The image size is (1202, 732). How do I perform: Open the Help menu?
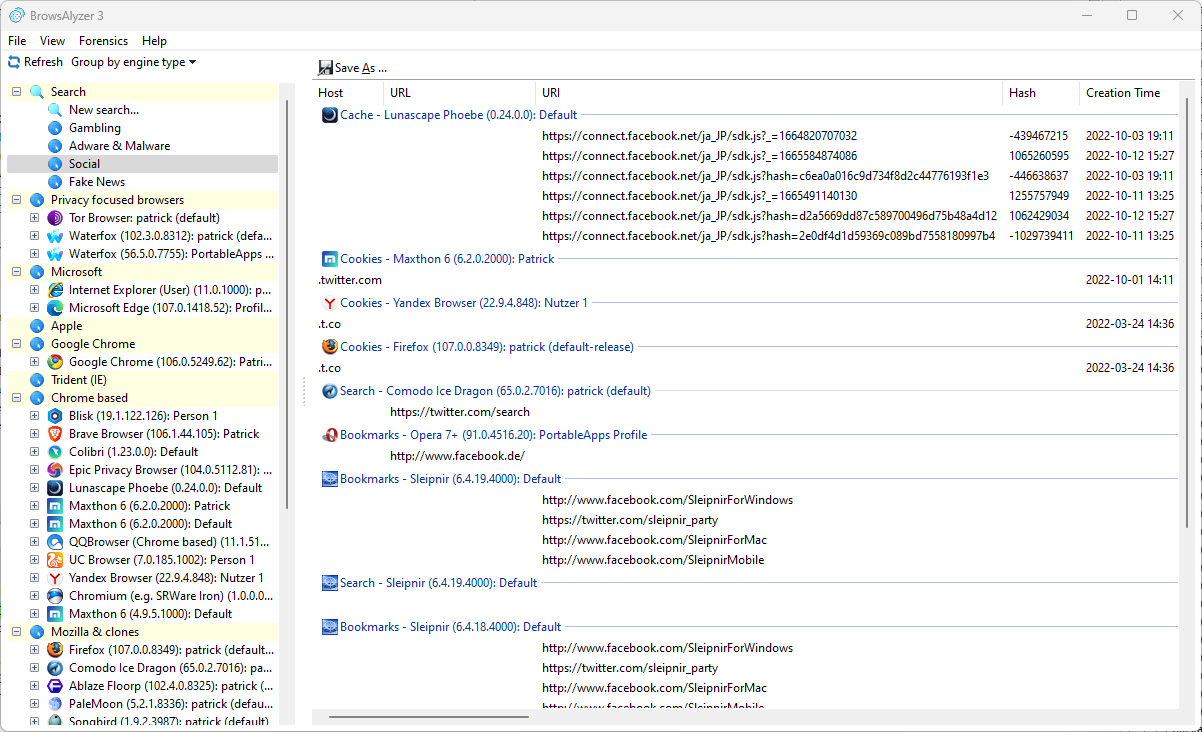pos(154,41)
